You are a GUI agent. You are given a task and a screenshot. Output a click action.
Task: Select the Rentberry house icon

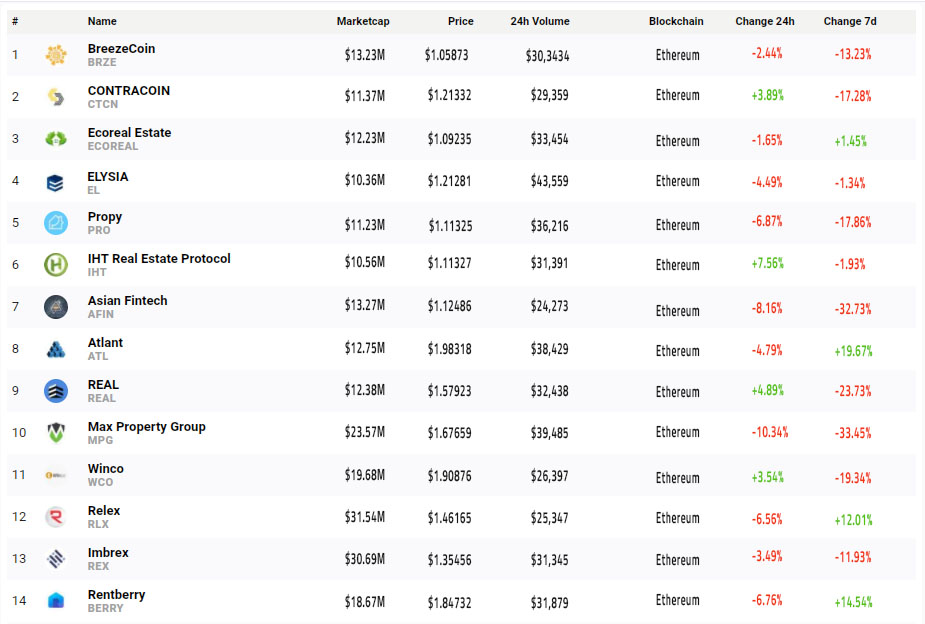(x=56, y=601)
